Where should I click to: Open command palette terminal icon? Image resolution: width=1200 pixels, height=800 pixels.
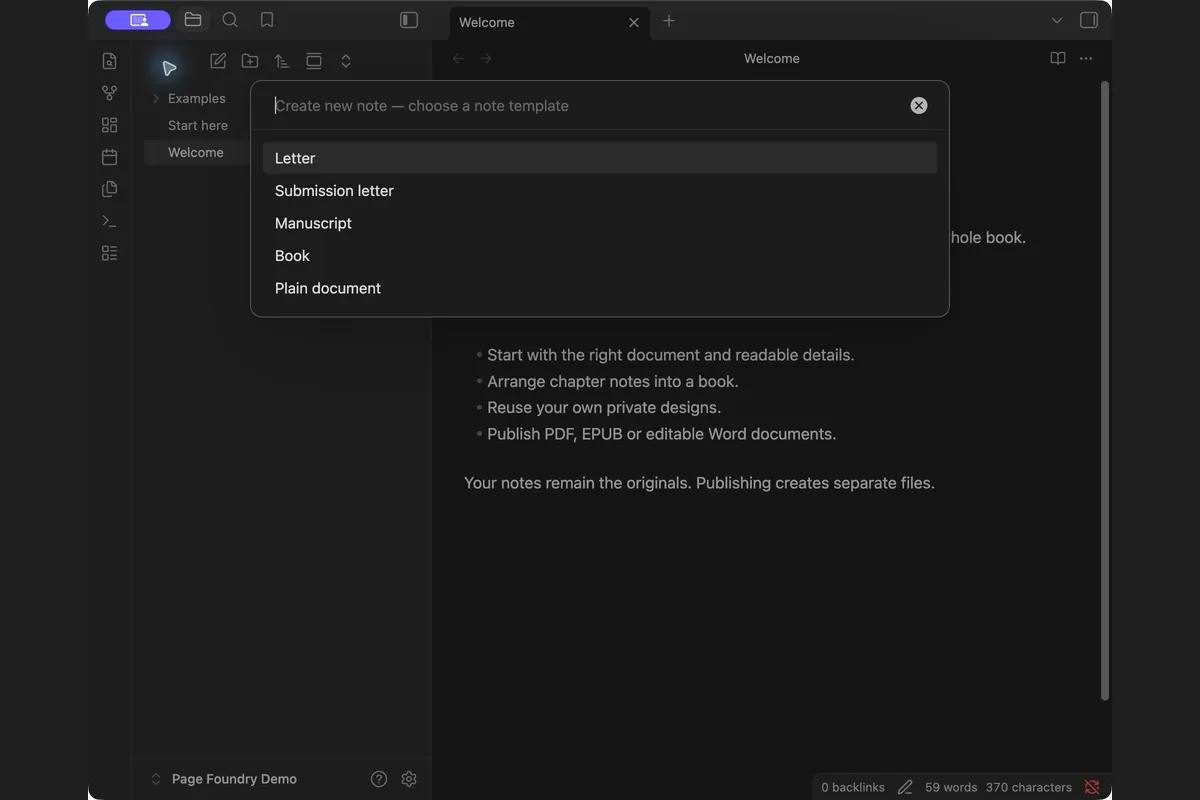click(110, 221)
